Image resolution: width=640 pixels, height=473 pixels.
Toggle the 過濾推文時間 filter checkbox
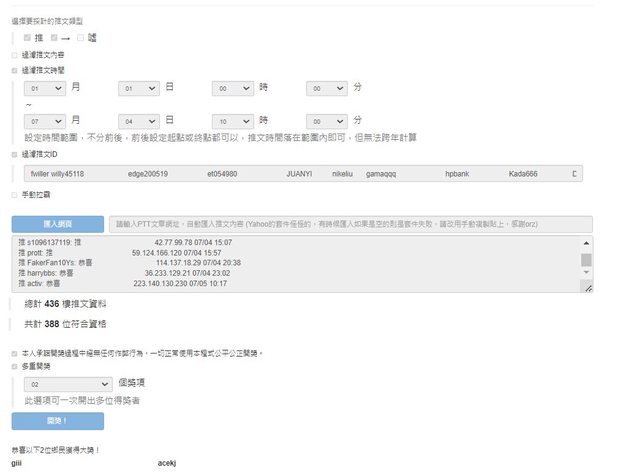pos(14,71)
